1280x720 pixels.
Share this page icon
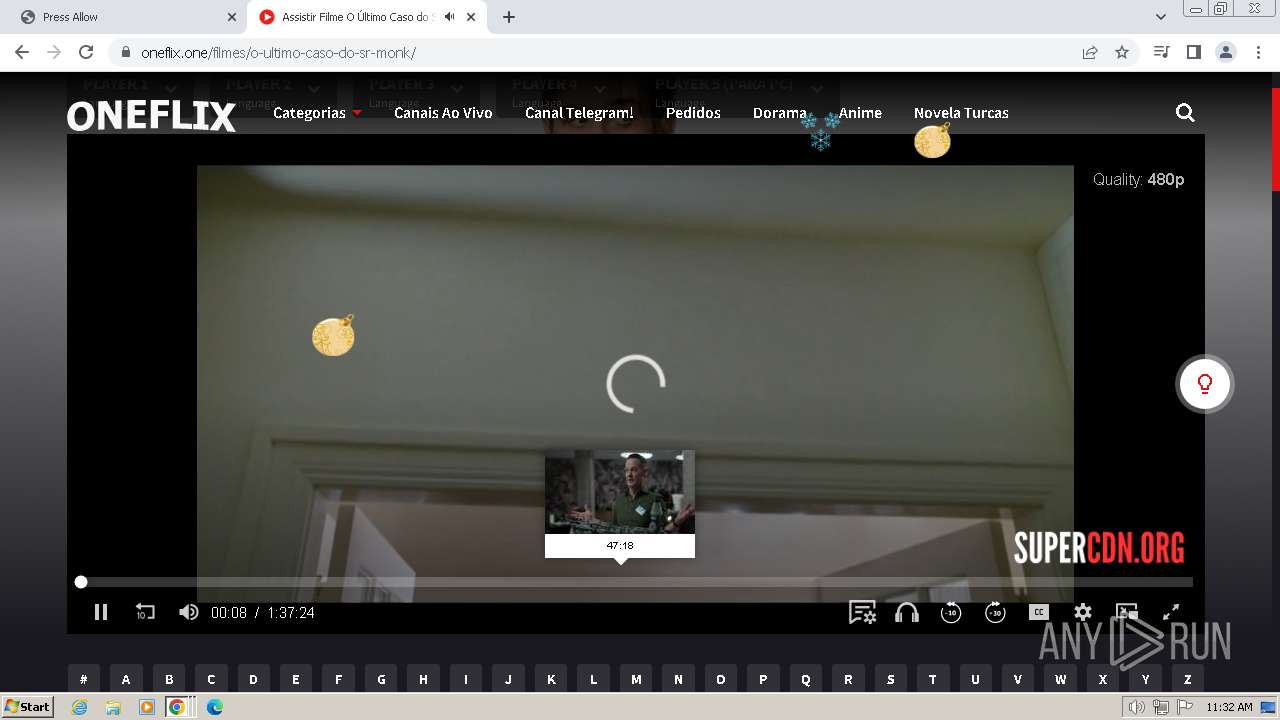pos(1090,52)
